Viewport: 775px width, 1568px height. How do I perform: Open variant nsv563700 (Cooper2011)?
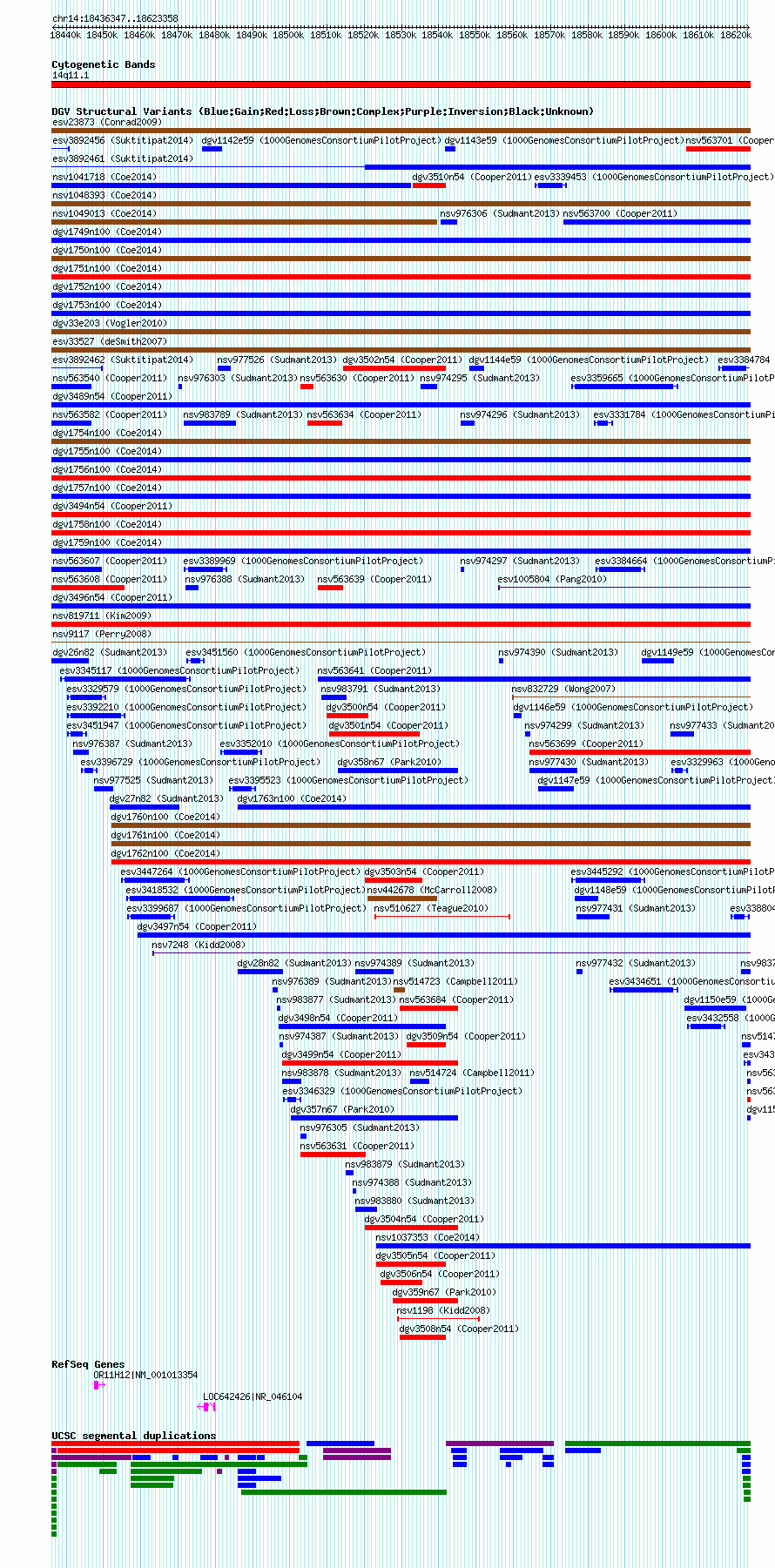point(620,213)
